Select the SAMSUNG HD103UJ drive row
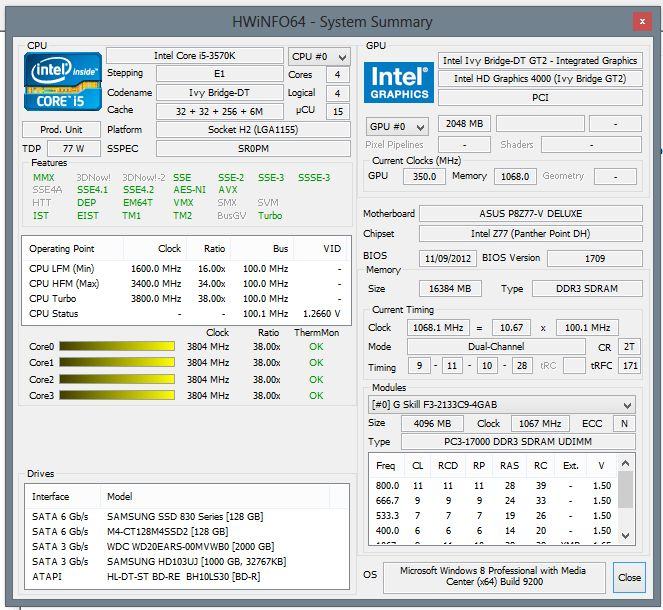This screenshot has height=610, width=663. (186, 561)
